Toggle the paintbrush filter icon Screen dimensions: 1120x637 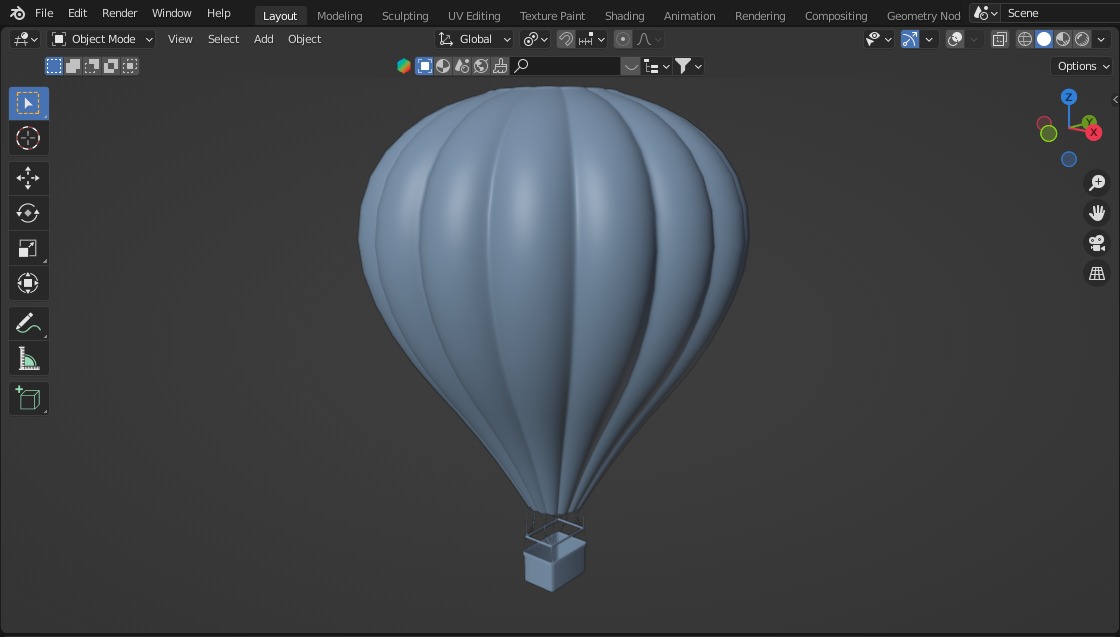coord(501,66)
